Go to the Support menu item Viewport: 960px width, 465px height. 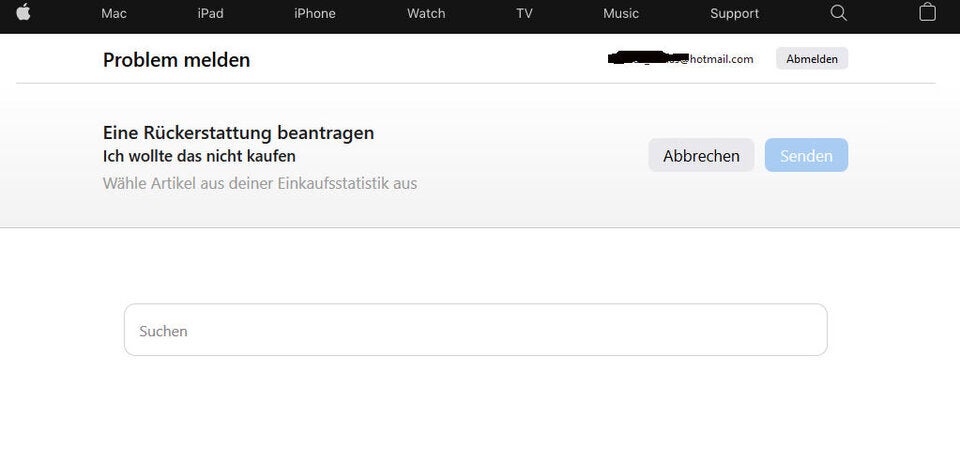click(734, 13)
